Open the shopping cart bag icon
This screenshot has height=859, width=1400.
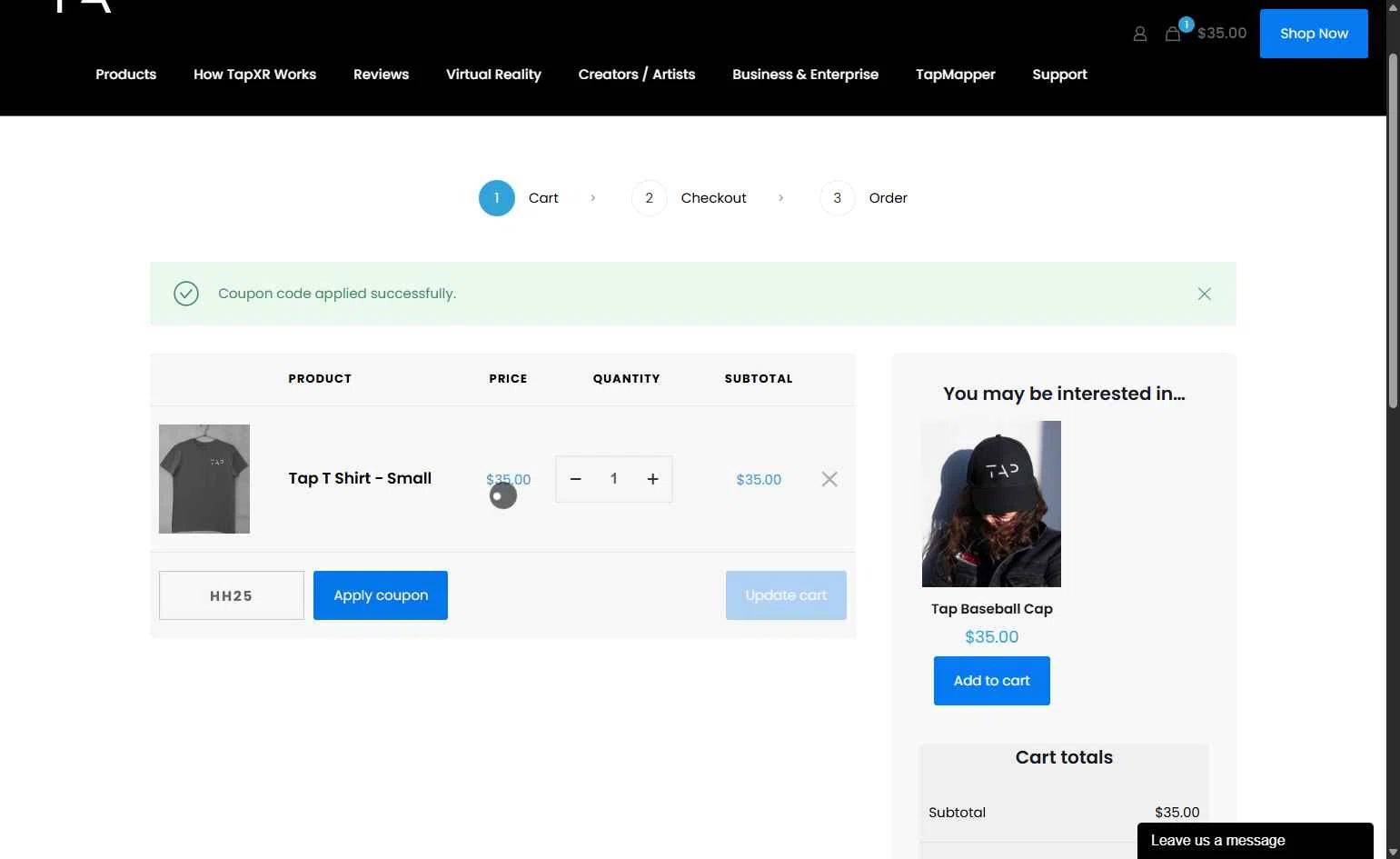(1173, 34)
